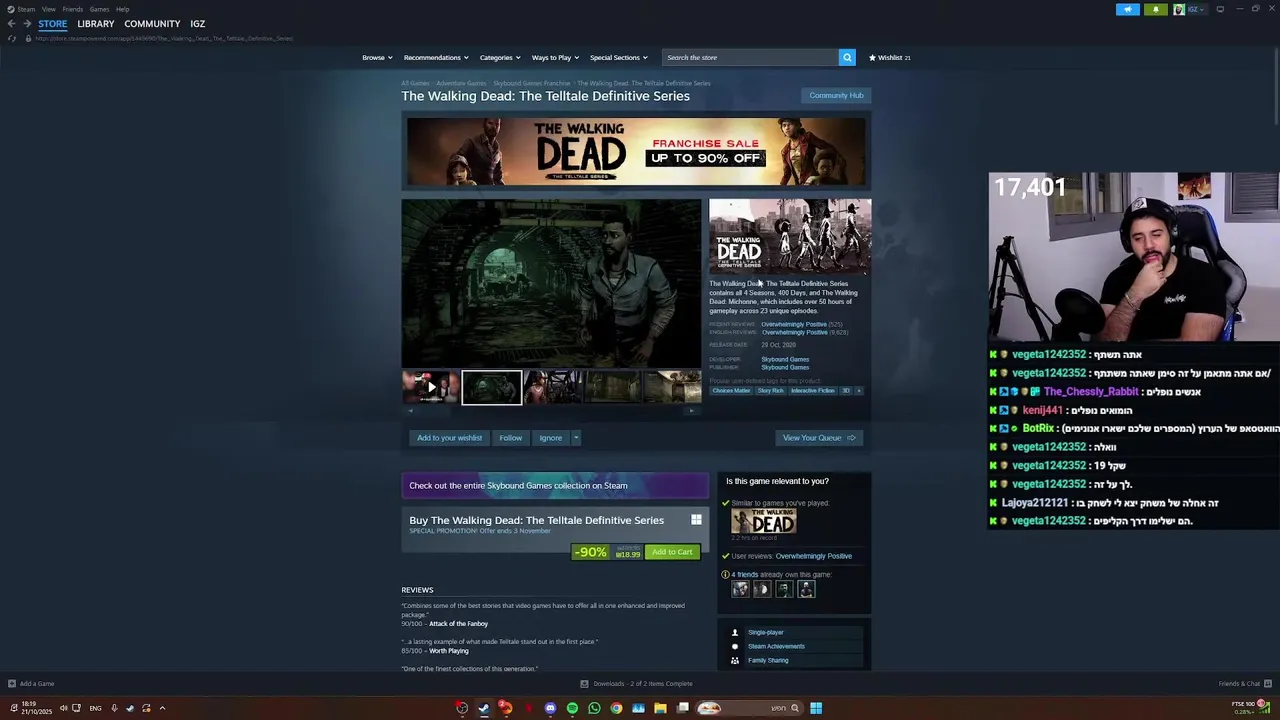Click third friend avatar owning this game

tap(784, 589)
